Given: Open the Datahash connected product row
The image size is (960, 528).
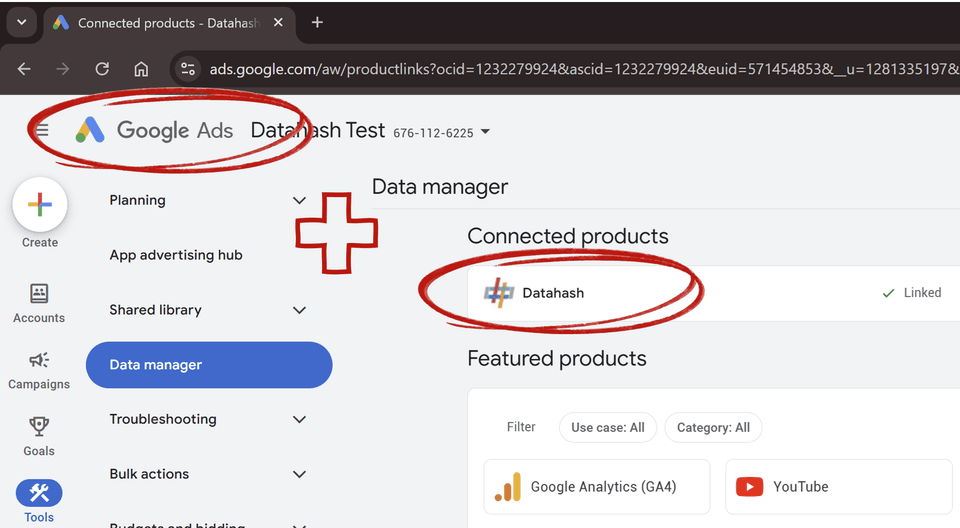Looking at the screenshot, I should [714, 293].
